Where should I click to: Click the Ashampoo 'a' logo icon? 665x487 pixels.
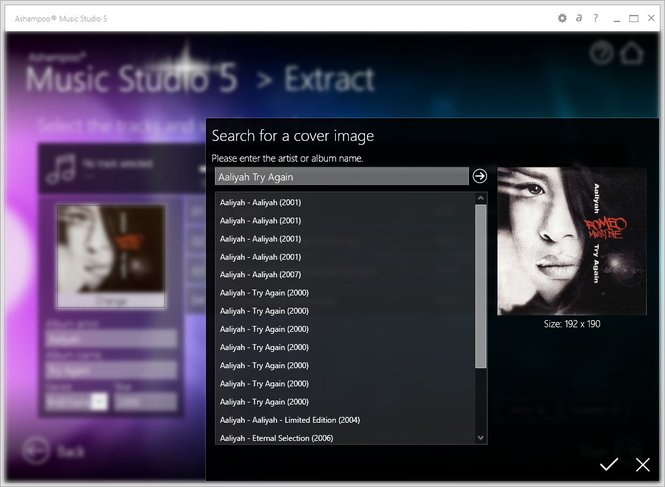click(578, 18)
